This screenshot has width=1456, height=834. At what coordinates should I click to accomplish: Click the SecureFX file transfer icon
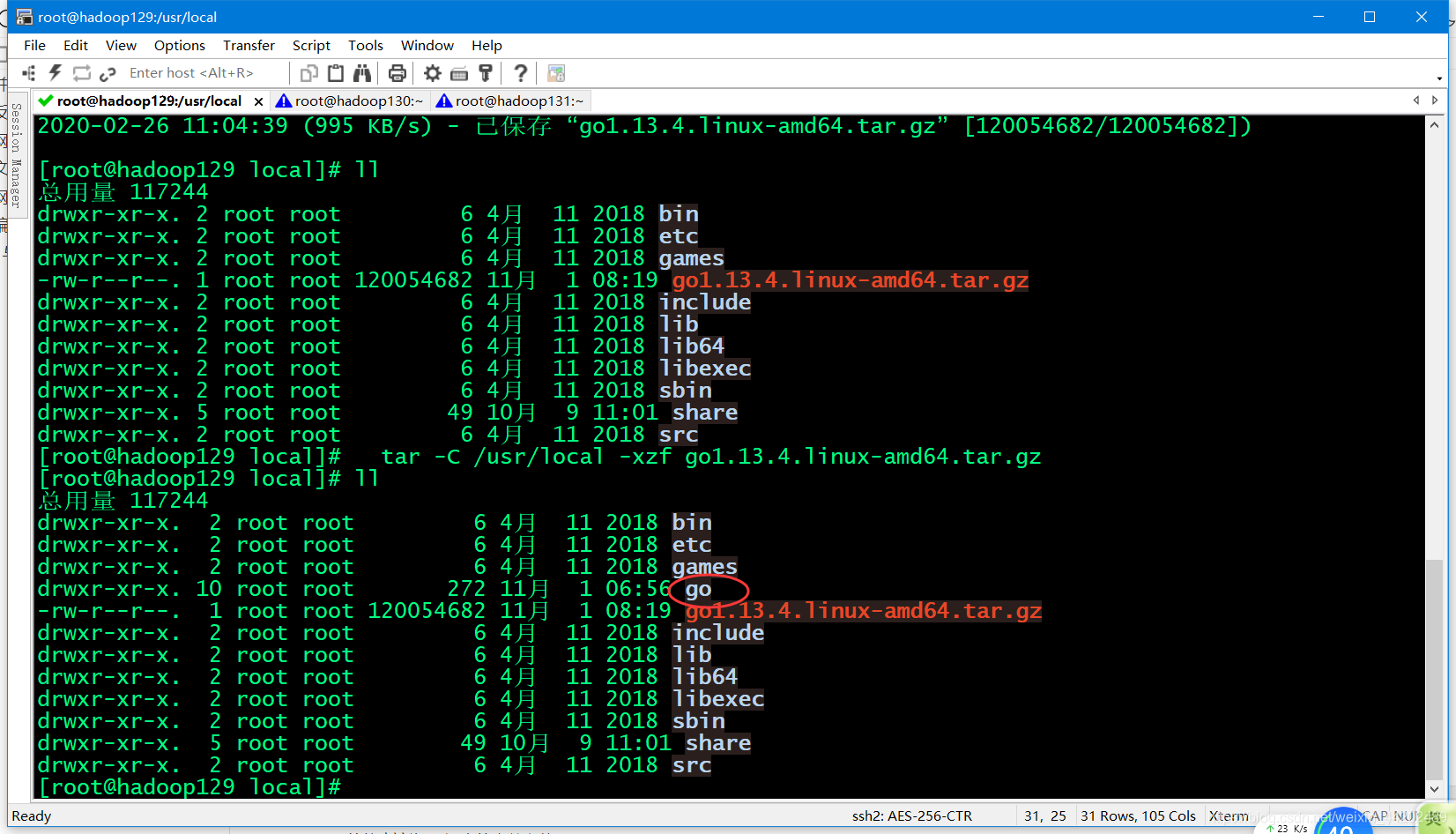(x=556, y=73)
